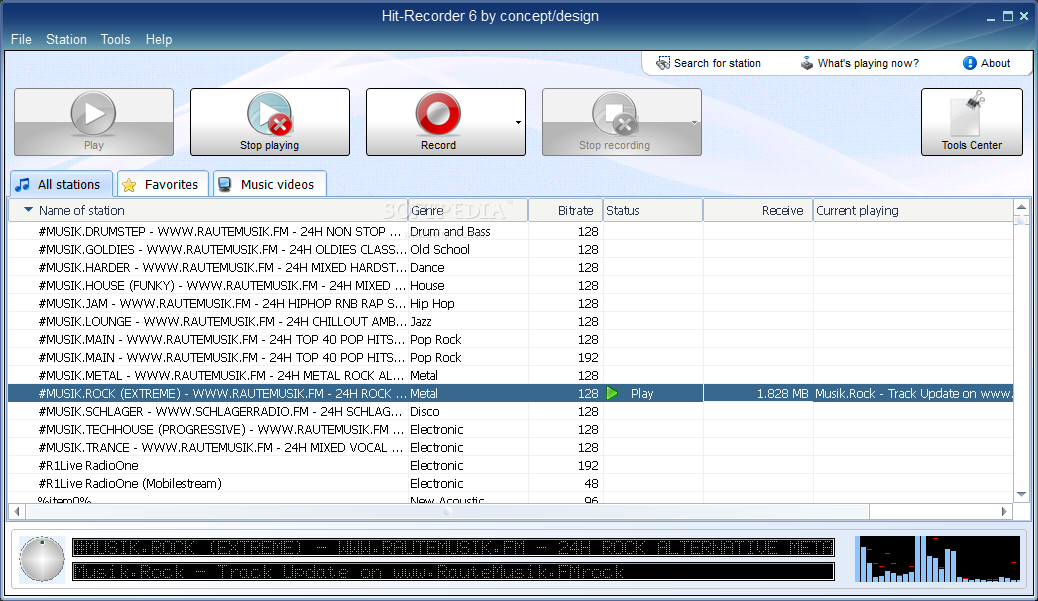Click the audio spectrum visualizer
The height and width of the screenshot is (601, 1038).
click(x=937, y=559)
